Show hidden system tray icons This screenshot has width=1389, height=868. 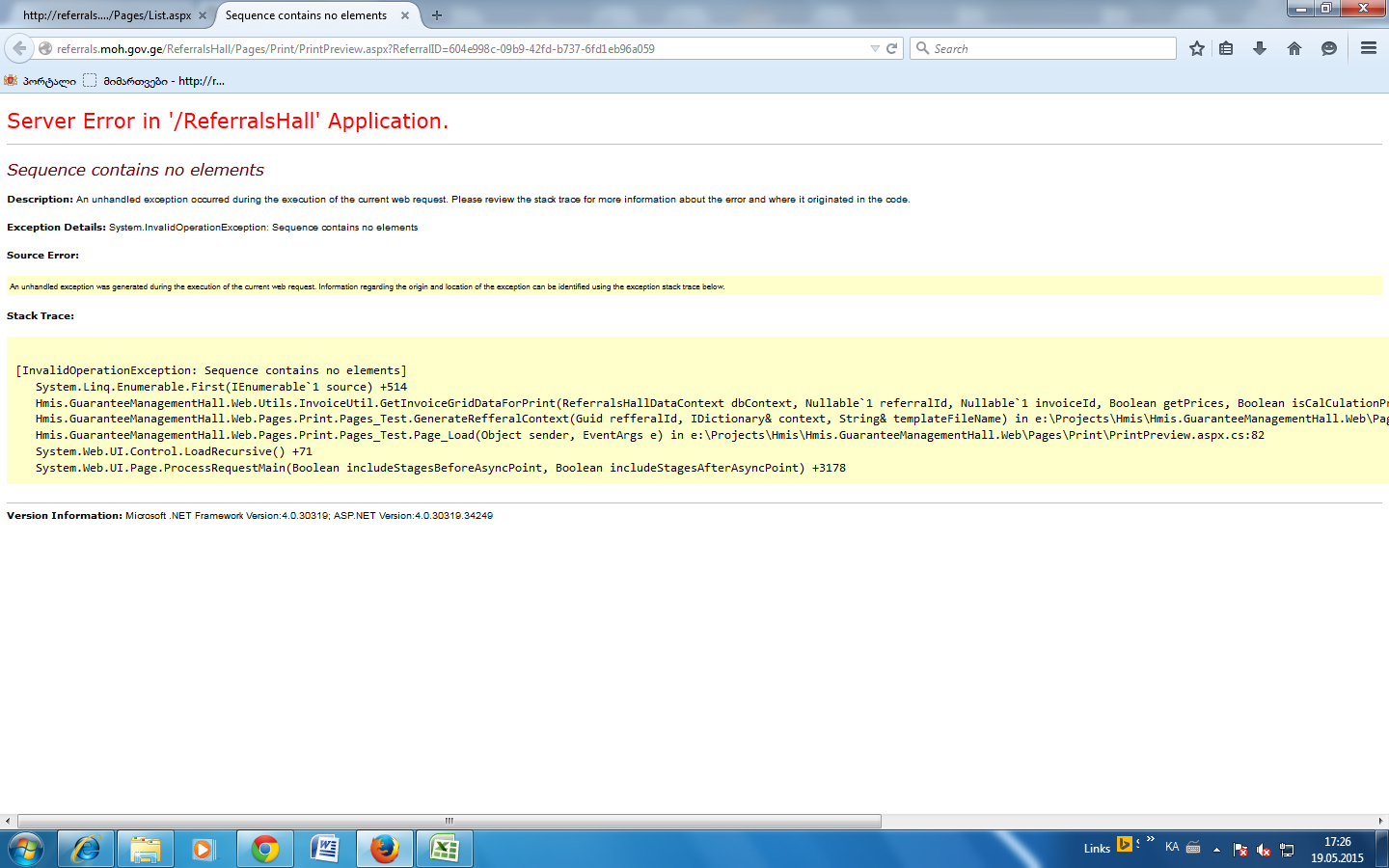1216,849
